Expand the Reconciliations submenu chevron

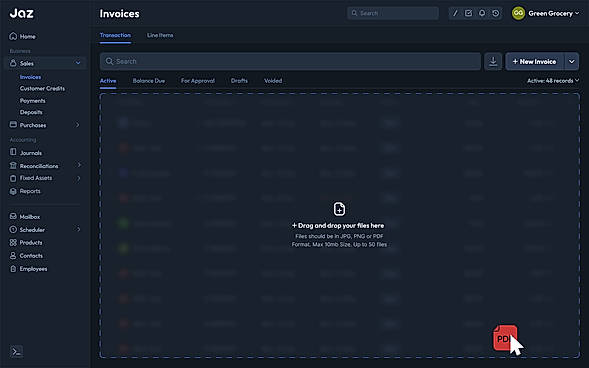tap(79, 165)
